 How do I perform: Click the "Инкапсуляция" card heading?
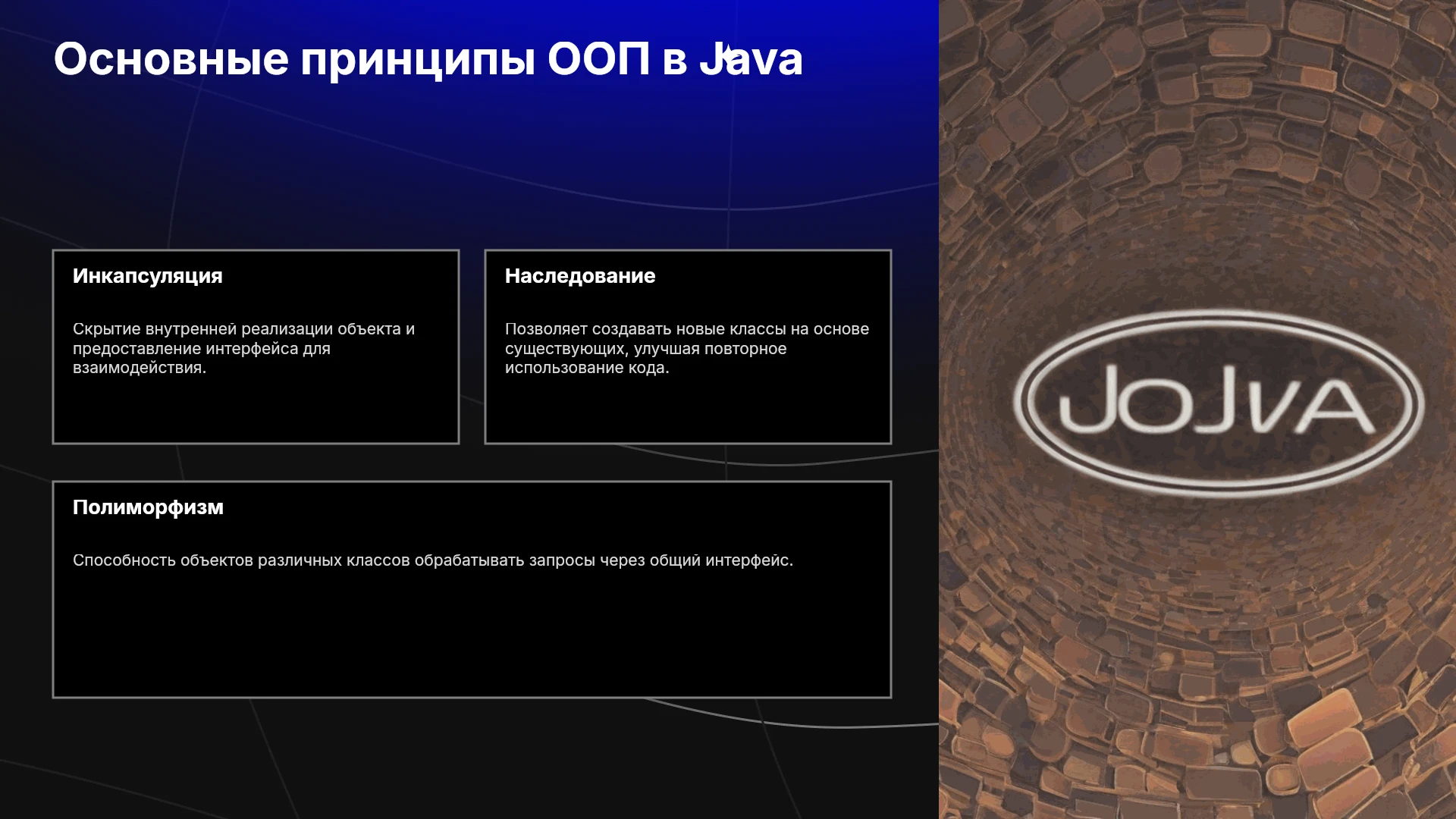pos(148,276)
